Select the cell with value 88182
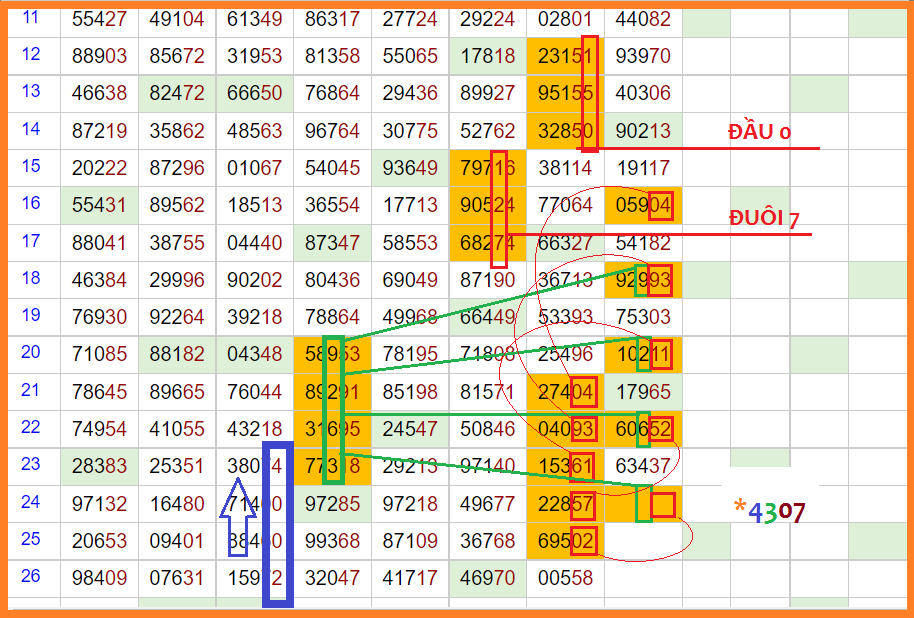Viewport: 914px width, 618px height. click(x=177, y=354)
